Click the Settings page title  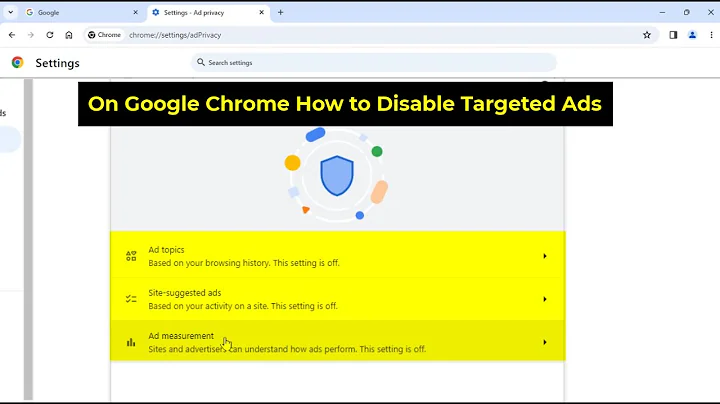pyautogui.click(x=57, y=63)
